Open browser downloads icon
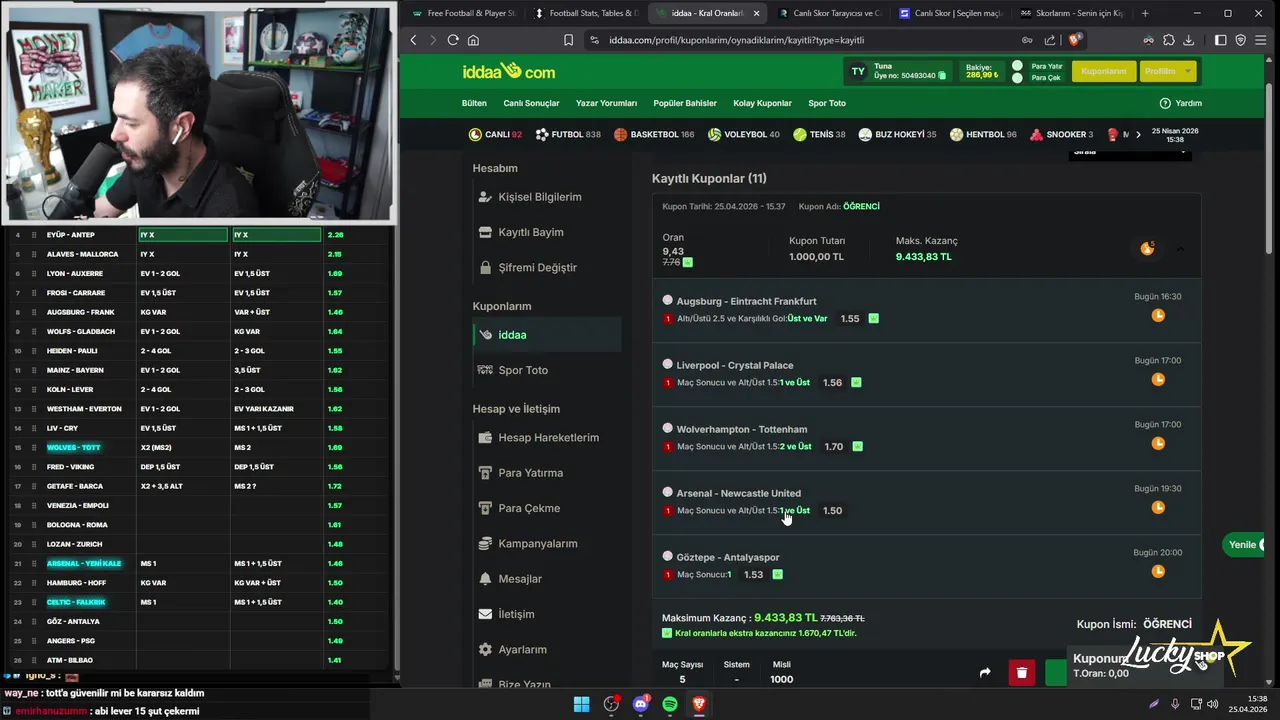1280x720 pixels. pos(1189,40)
